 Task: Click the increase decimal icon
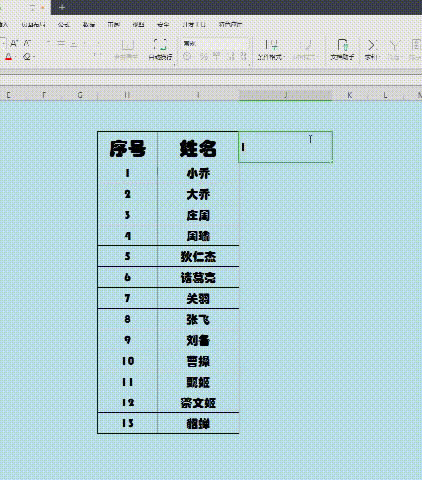point(231,56)
